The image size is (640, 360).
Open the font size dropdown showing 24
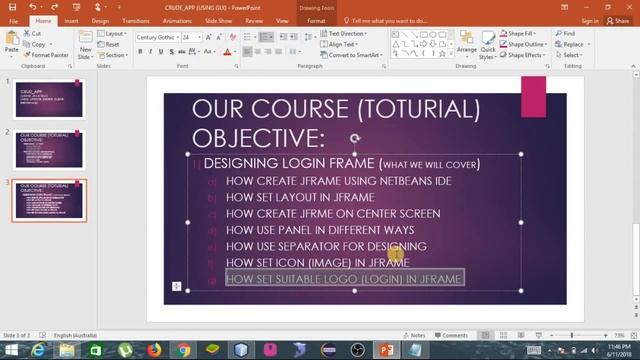(199, 37)
